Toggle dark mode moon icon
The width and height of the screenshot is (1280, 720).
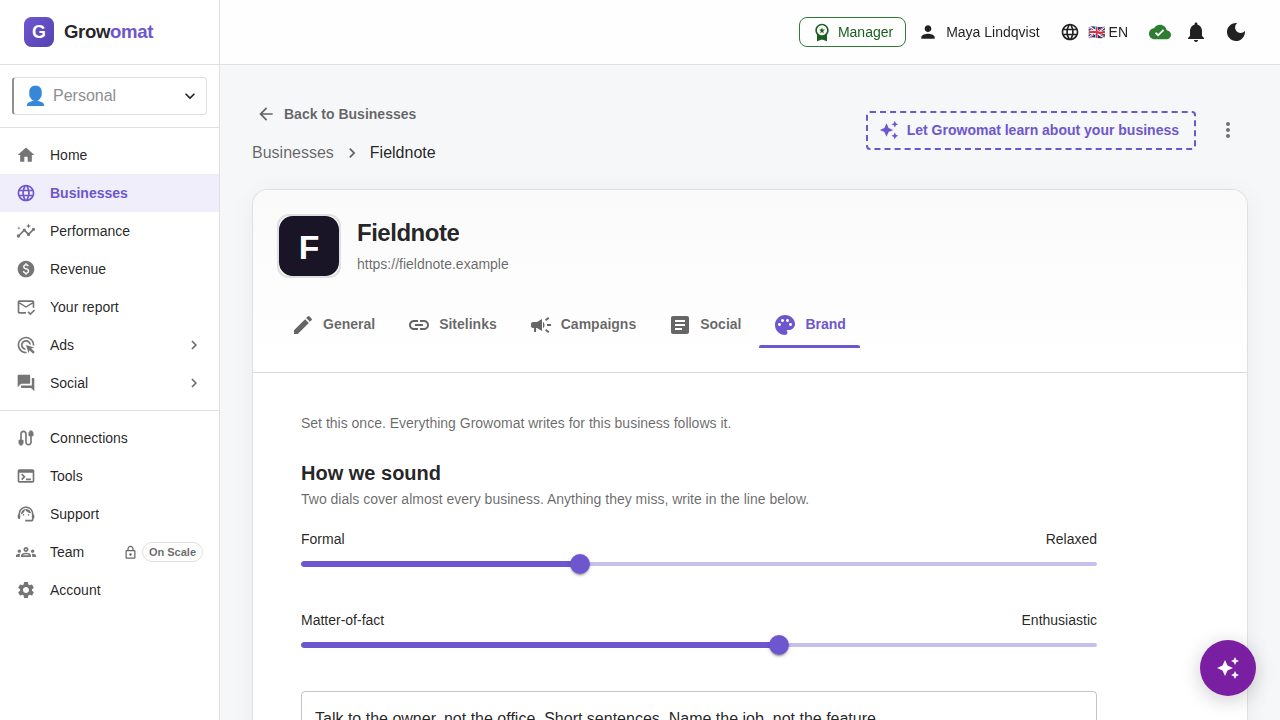pos(1236,32)
